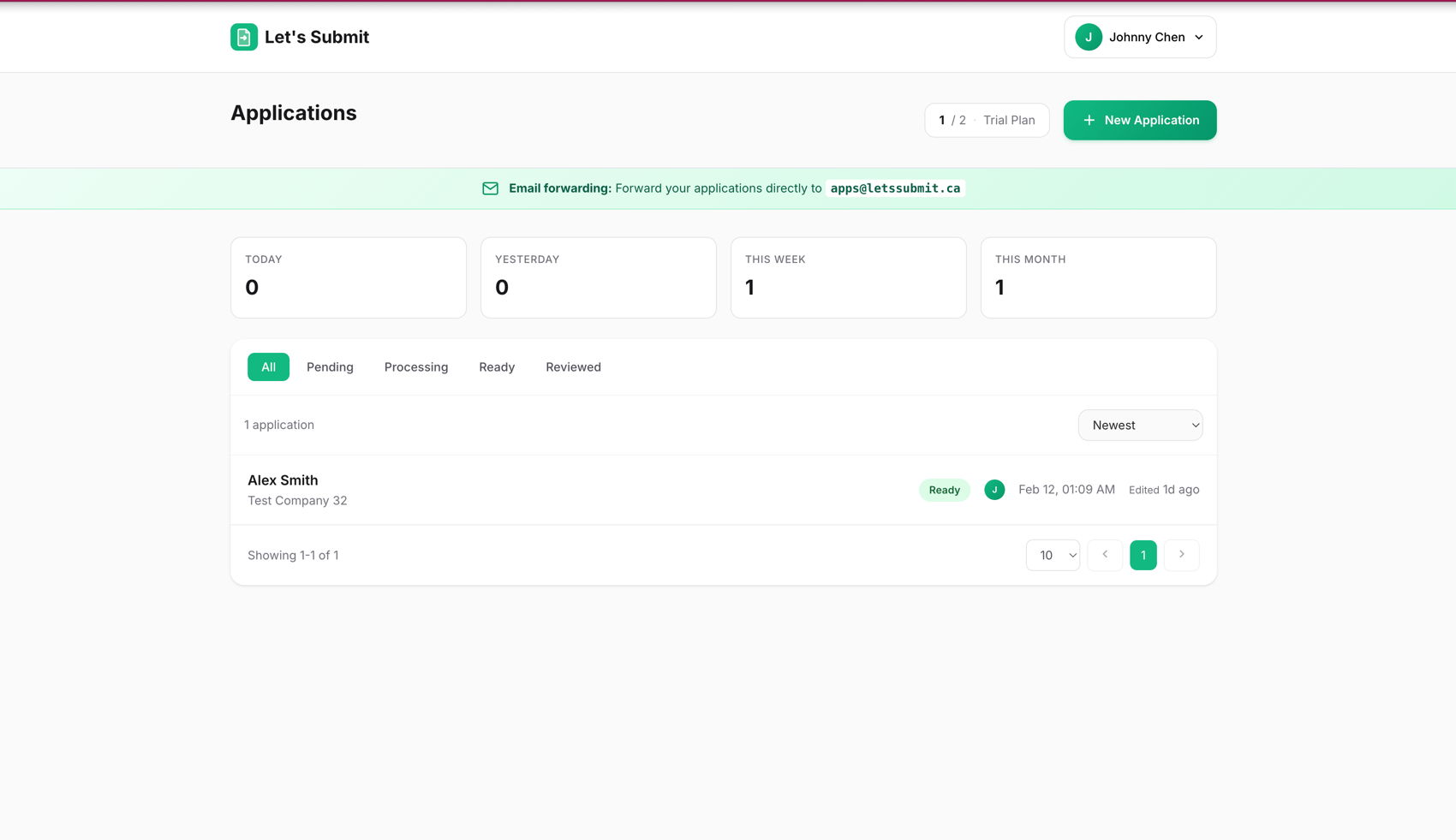Click the left arrow pagination icon
1456x840 pixels.
tap(1105, 555)
